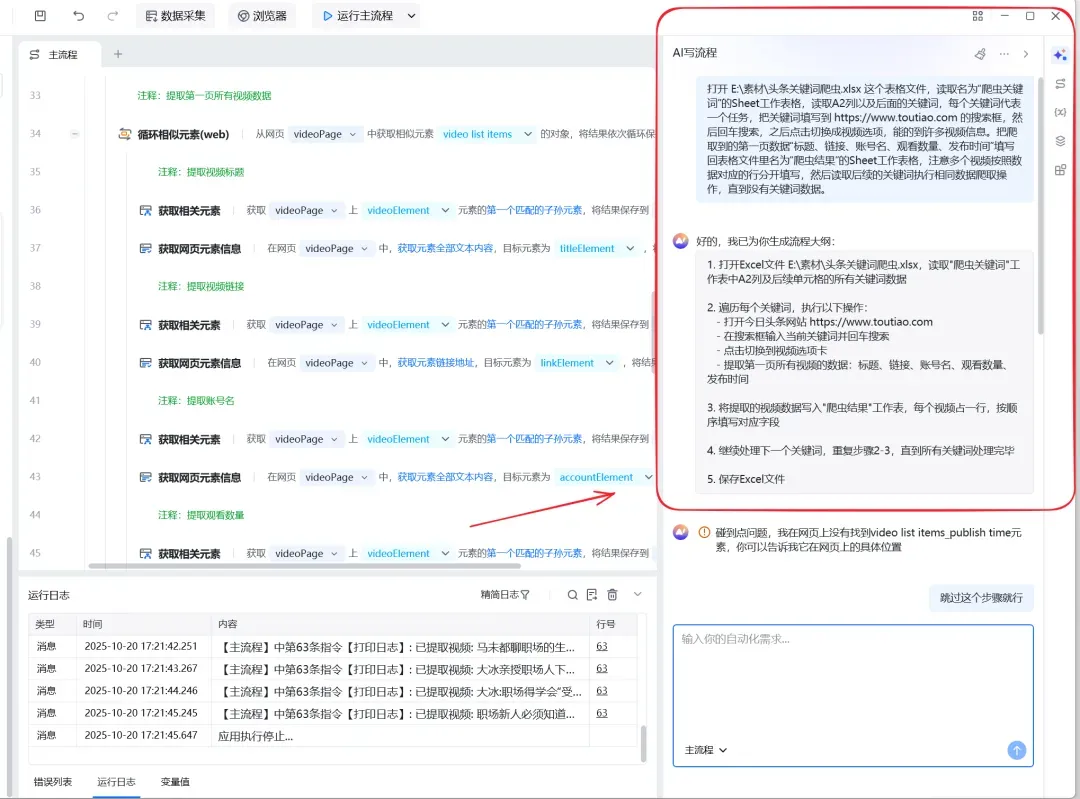
Task: Click 获取元素链接地址 link on line 40
Action: coord(435,362)
